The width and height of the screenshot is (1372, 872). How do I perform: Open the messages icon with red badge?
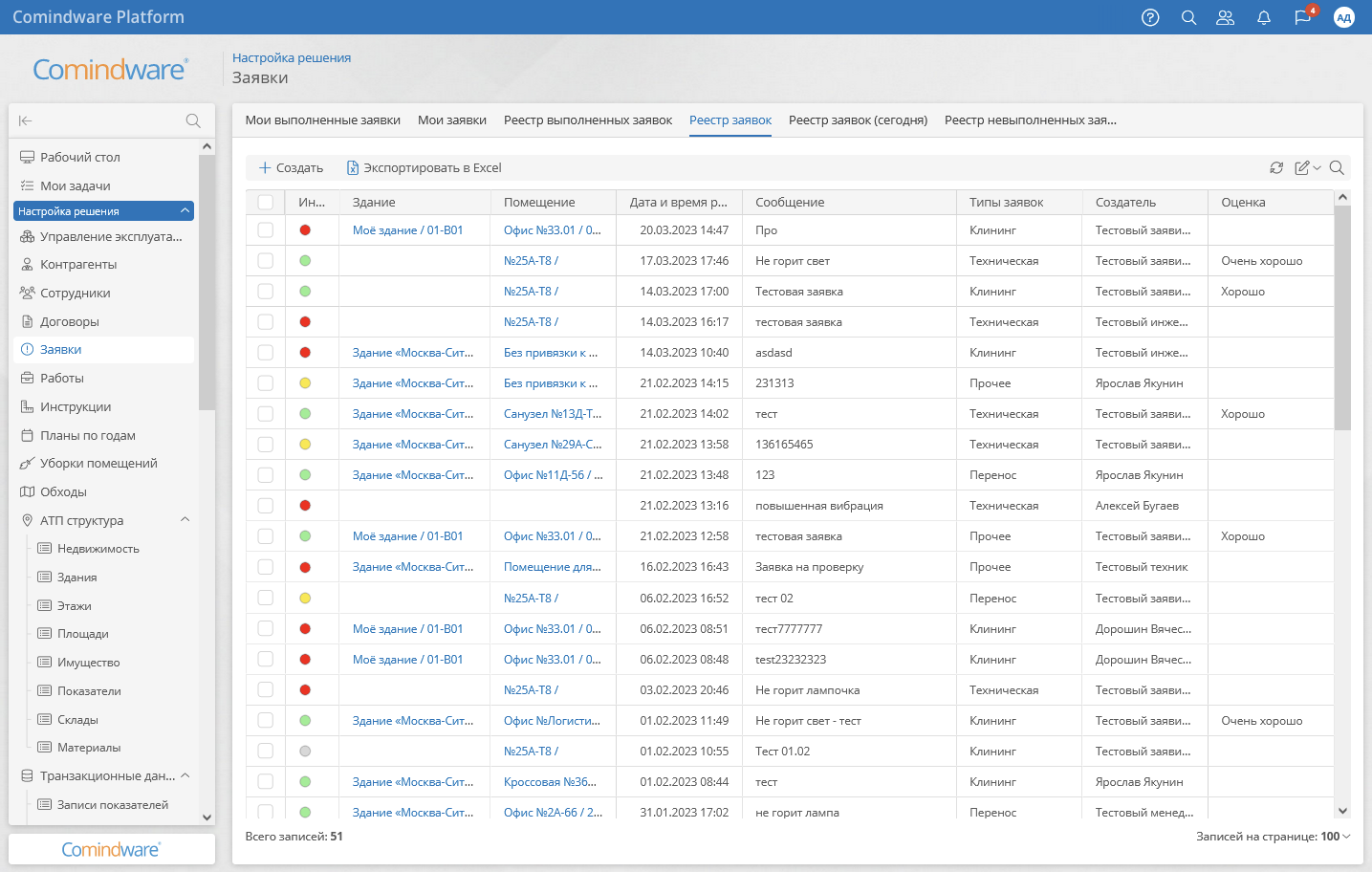click(1302, 17)
